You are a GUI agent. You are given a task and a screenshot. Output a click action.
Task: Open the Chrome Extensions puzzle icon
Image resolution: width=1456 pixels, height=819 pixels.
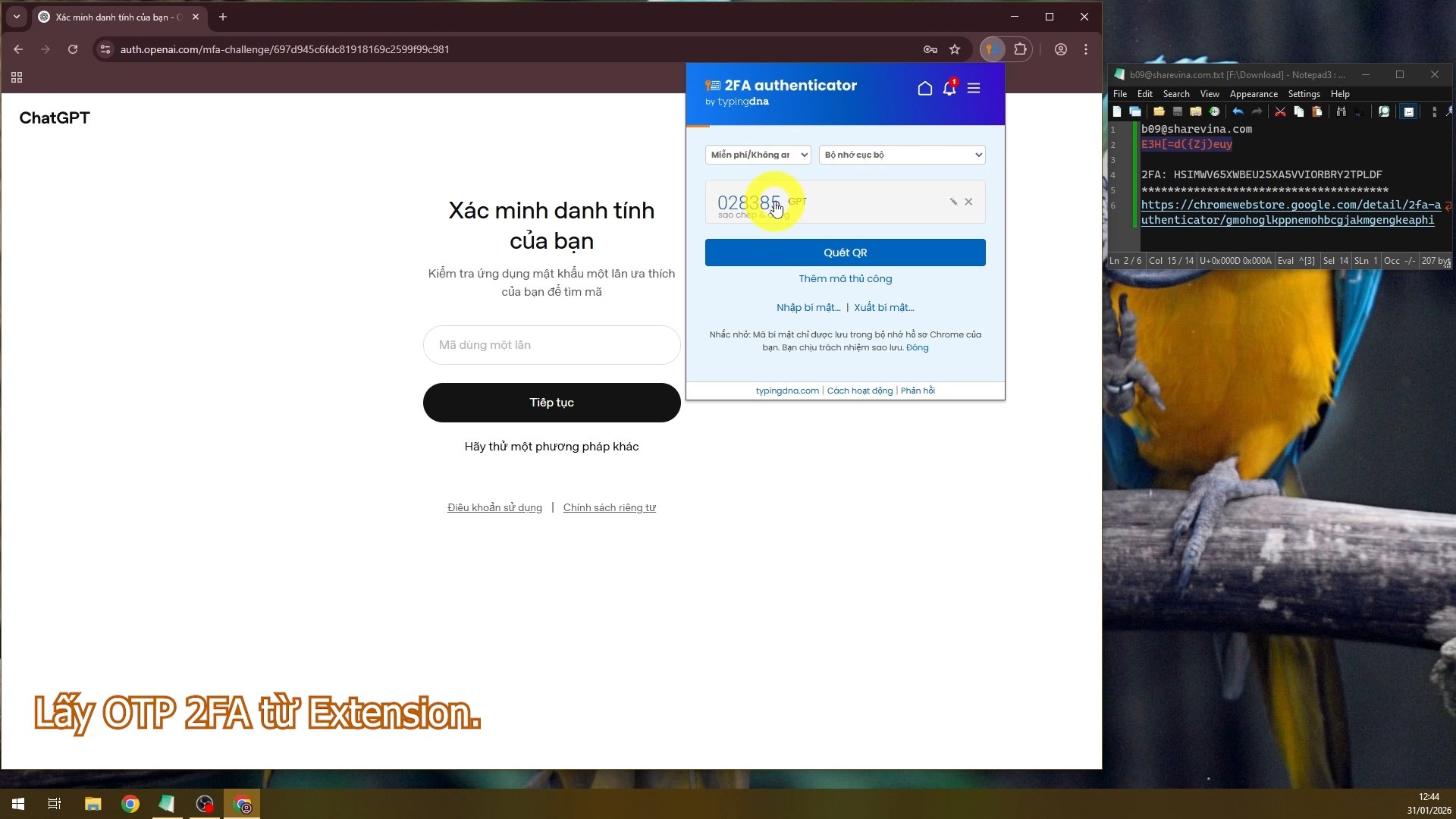1021,49
